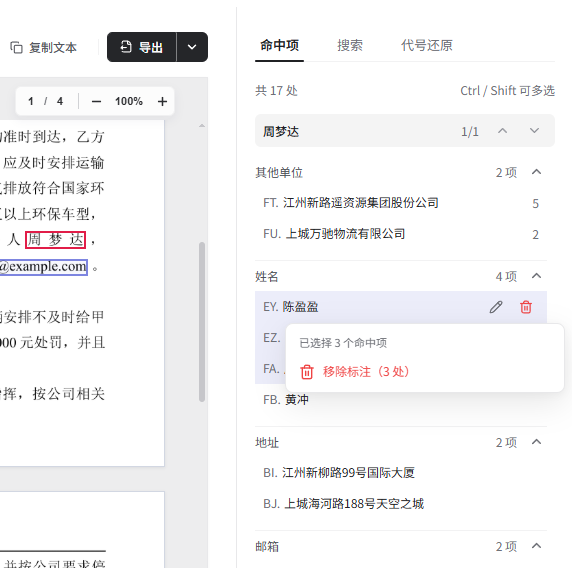Image resolution: width=572 pixels, height=568 pixels.
Task: Click the export file icon
Action: point(126,47)
